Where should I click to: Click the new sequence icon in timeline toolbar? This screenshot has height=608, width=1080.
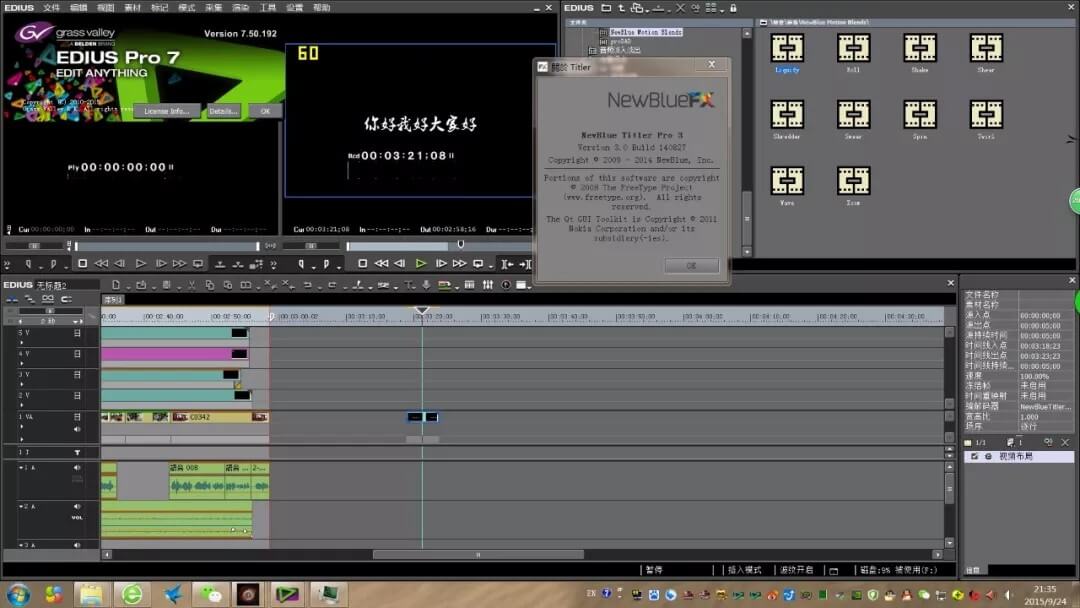pos(116,285)
